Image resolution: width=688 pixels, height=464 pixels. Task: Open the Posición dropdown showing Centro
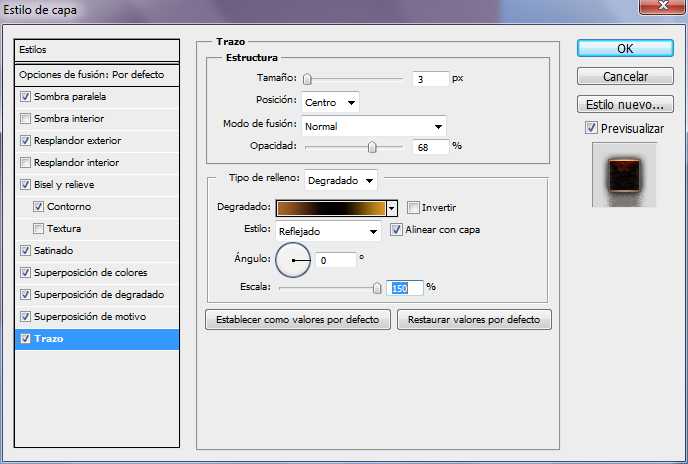[330, 102]
